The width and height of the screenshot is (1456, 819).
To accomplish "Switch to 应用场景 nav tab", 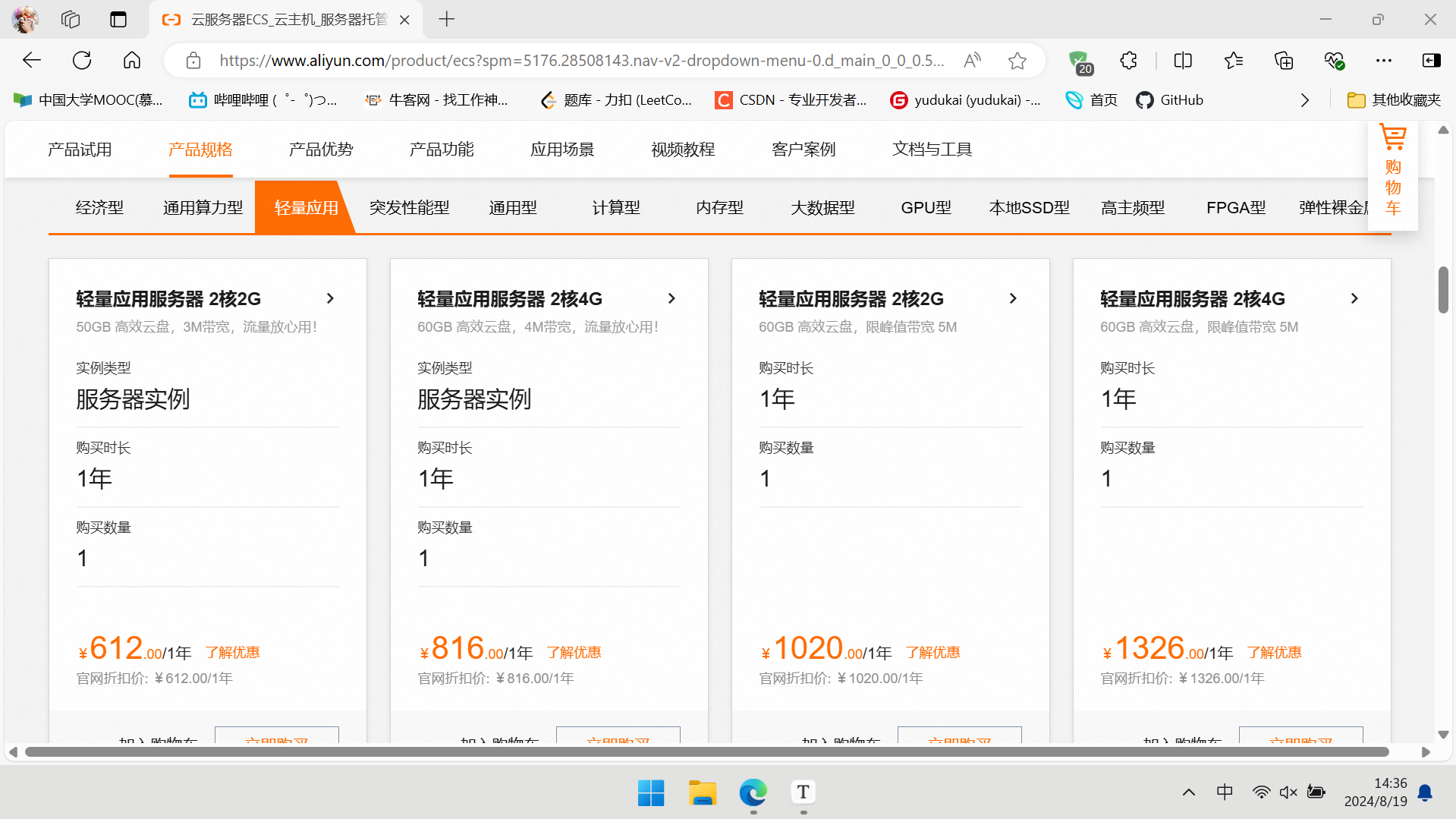I will click(x=562, y=150).
